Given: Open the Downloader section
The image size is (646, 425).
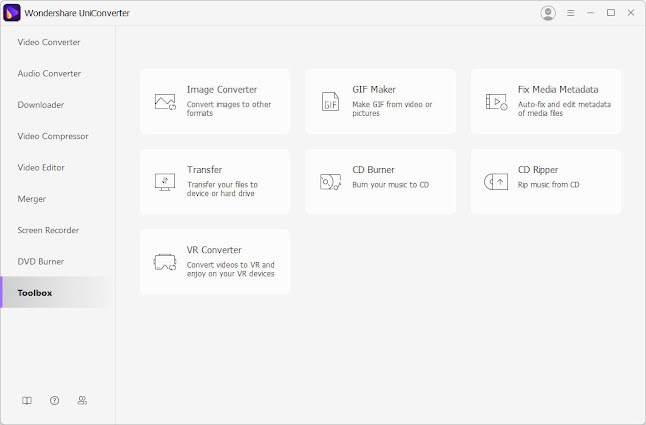Looking at the screenshot, I should (x=41, y=105).
